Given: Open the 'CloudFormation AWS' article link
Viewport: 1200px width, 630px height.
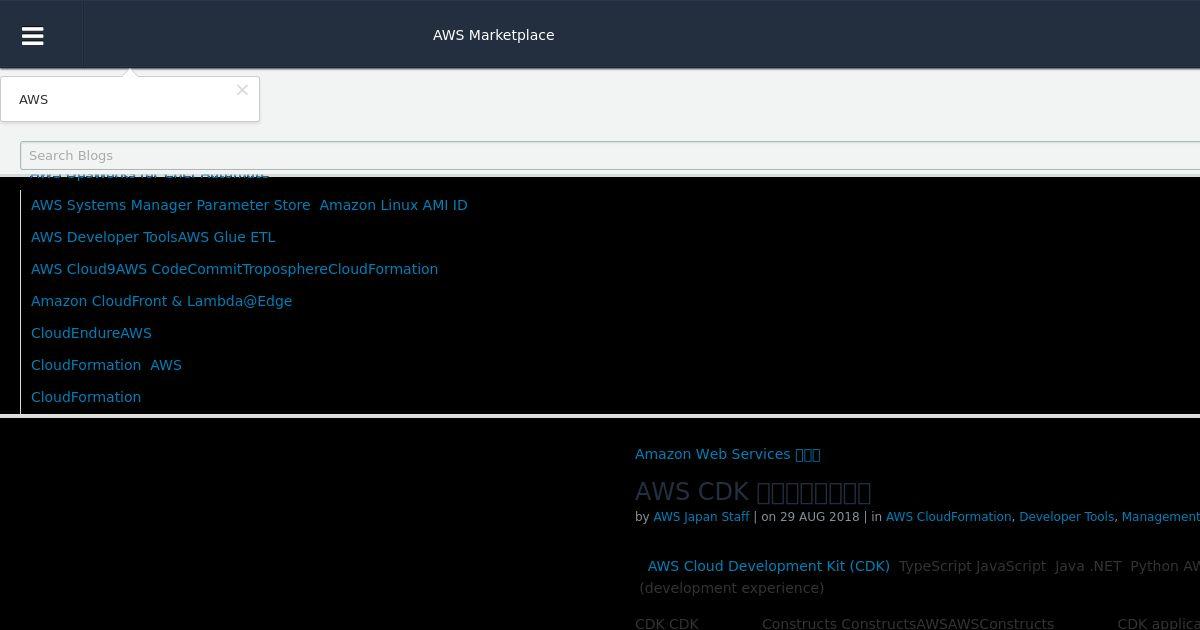Looking at the screenshot, I should click(106, 365).
